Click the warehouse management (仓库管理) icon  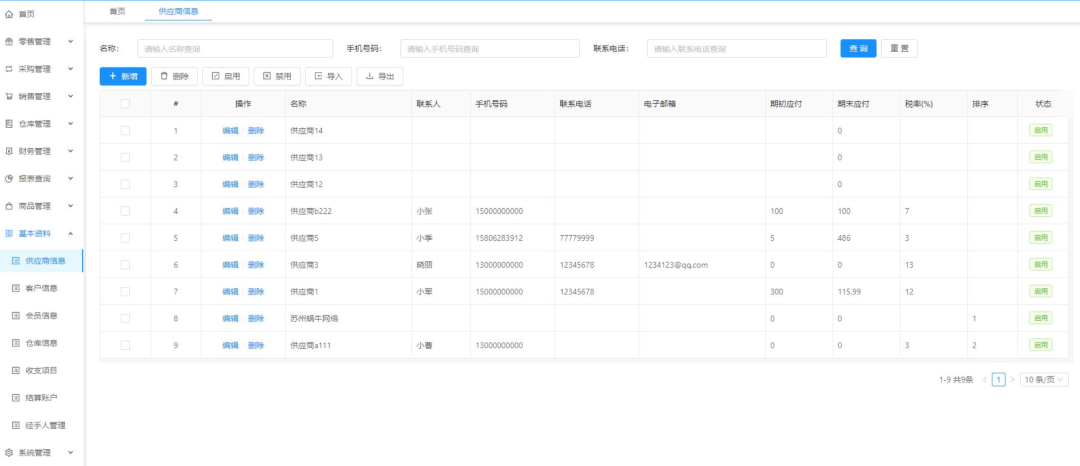9,124
